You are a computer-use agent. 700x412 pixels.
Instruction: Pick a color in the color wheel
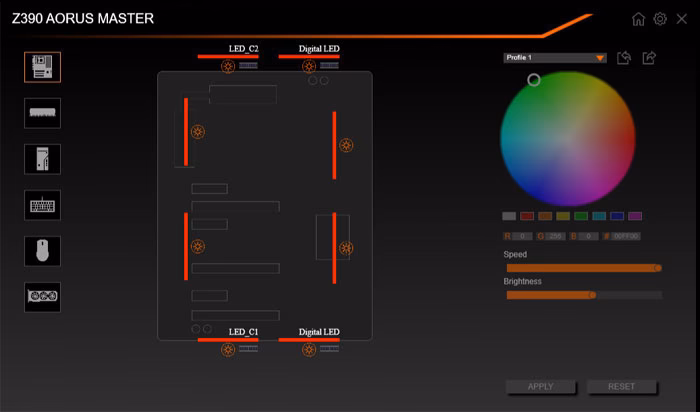(x=568, y=139)
